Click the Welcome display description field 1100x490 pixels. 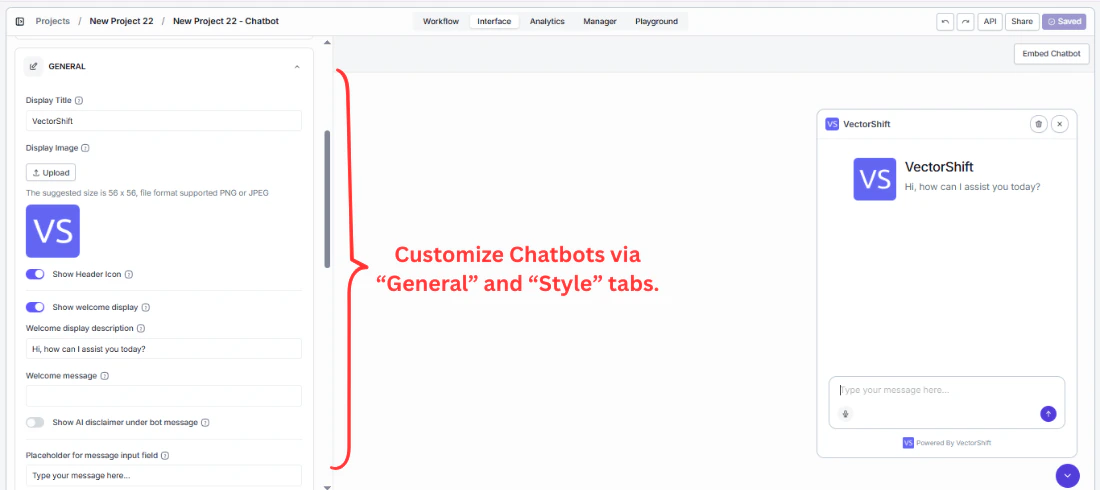163,349
